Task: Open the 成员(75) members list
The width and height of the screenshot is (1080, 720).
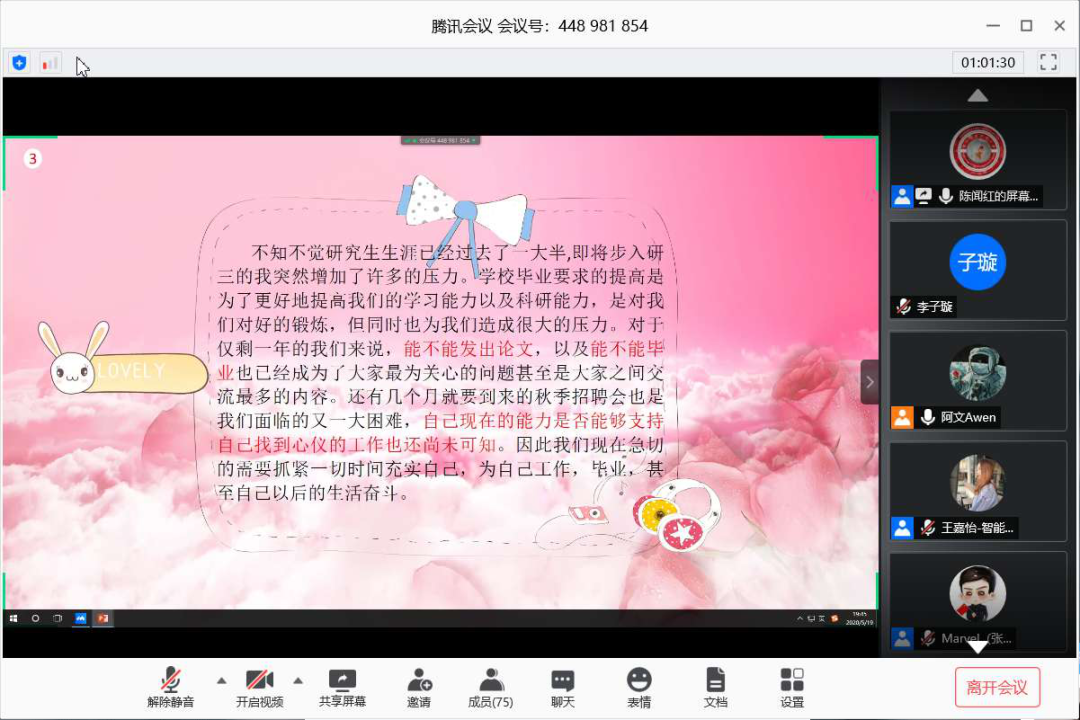Action: pos(490,687)
